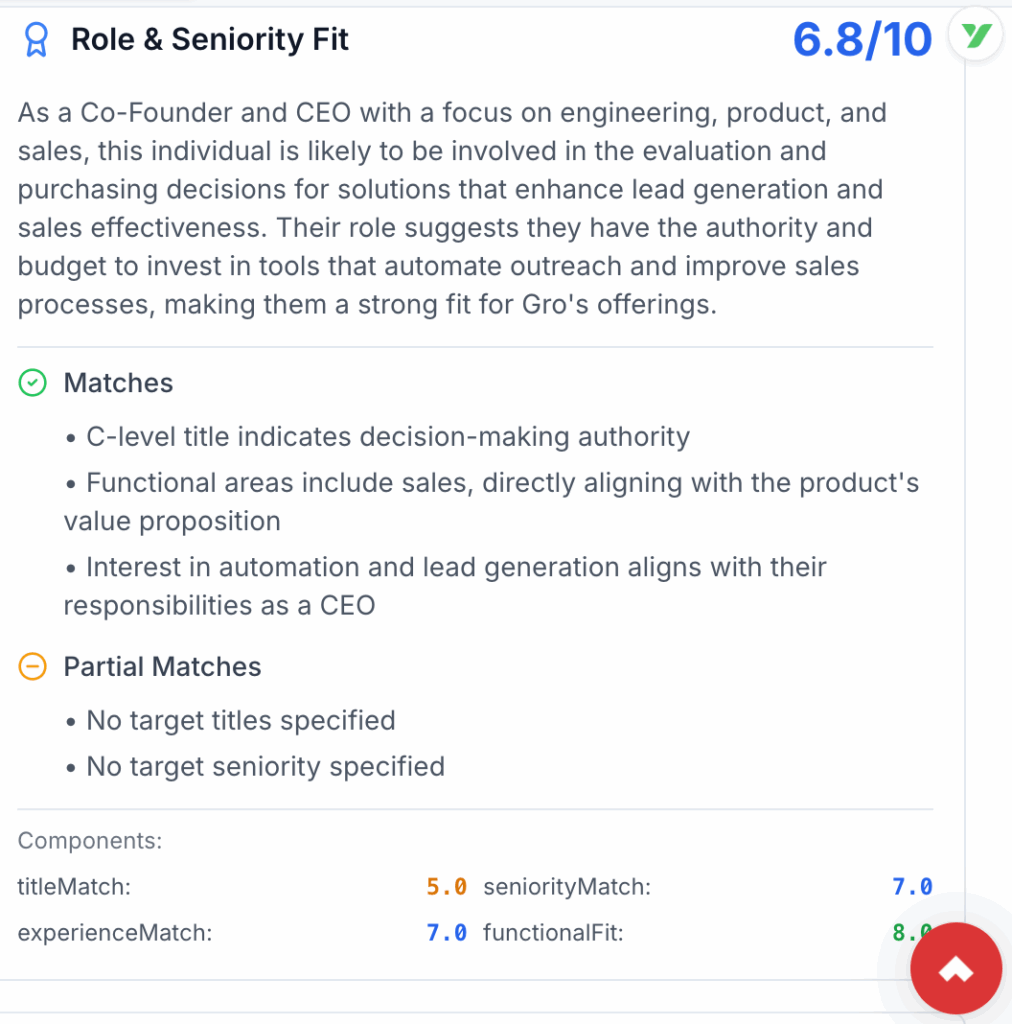Collapse the Partial Matches section
1012x1024 pixels.
pos(162,667)
